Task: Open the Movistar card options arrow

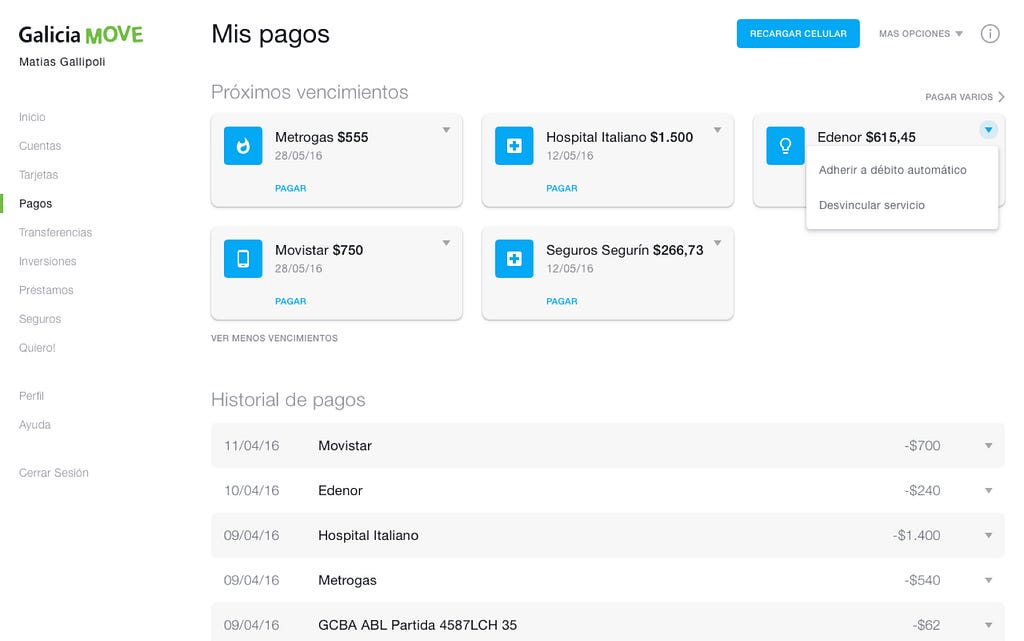Action: (447, 243)
